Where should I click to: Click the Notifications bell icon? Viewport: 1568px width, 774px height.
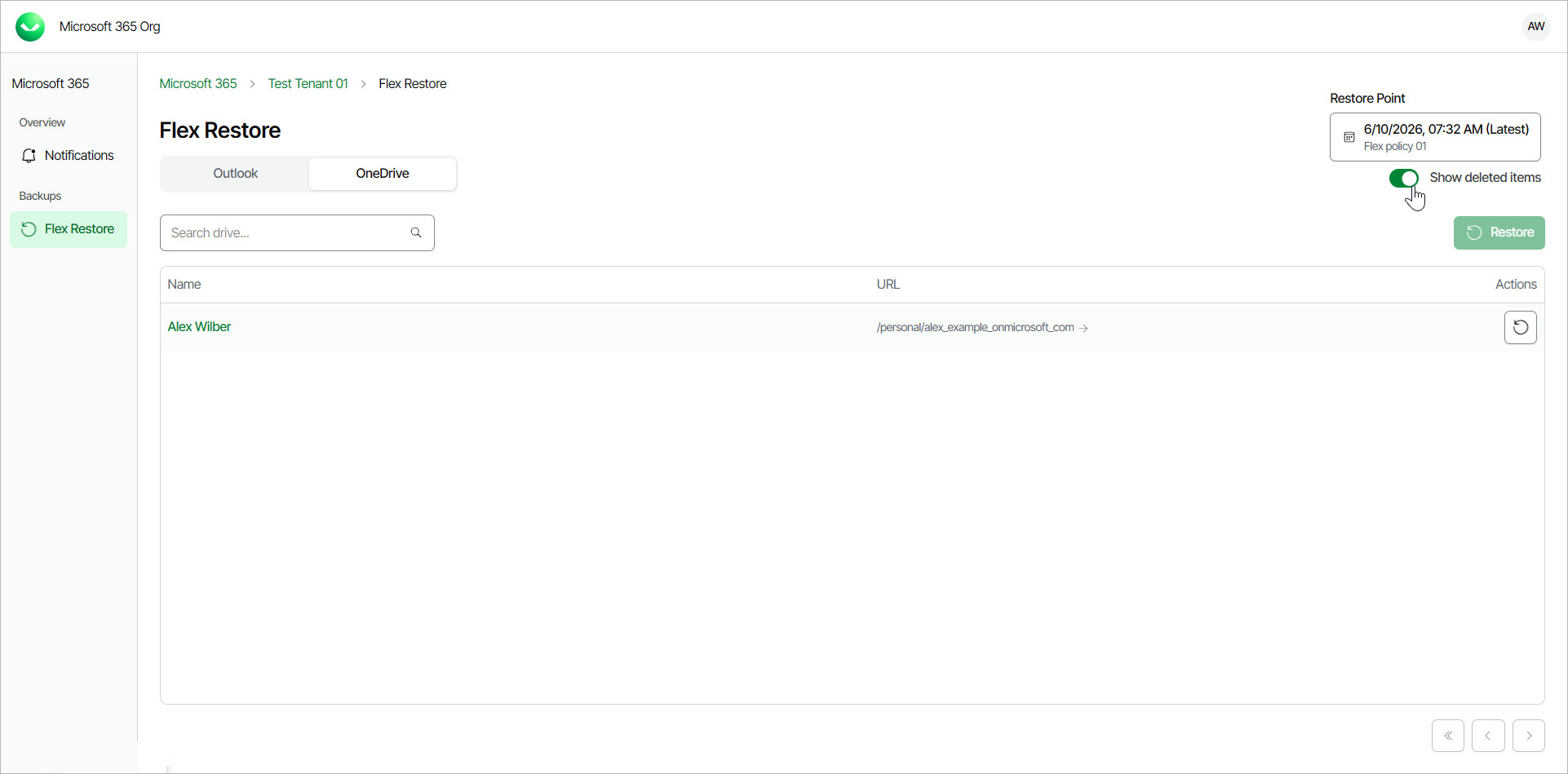29,156
